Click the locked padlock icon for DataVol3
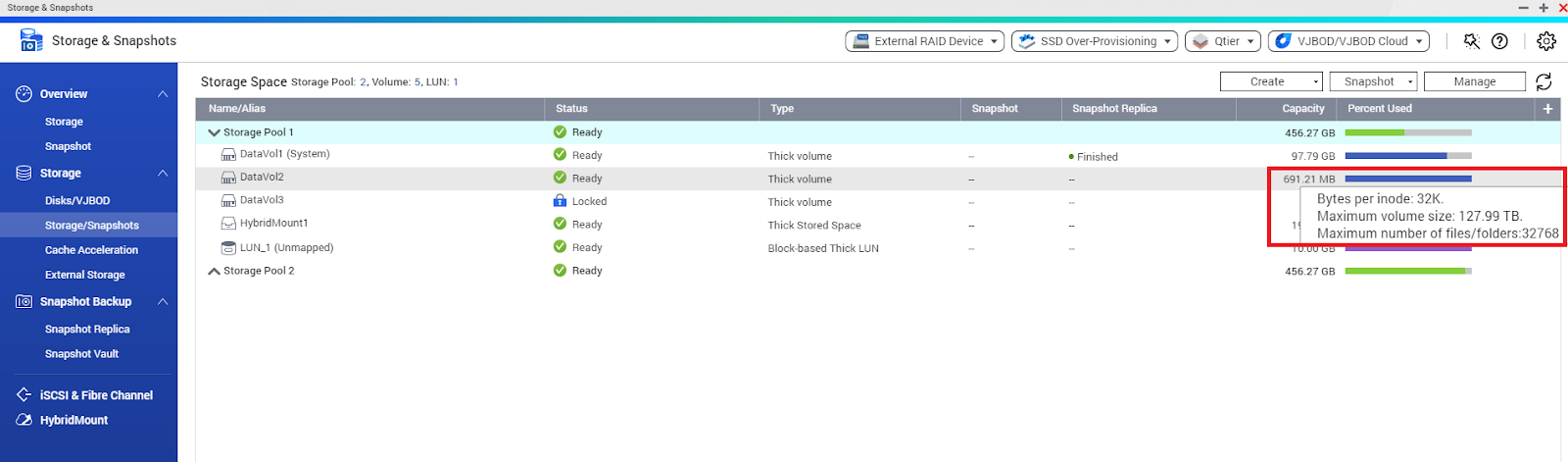Screen dimensions: 1568x462 tap(560, 201)
